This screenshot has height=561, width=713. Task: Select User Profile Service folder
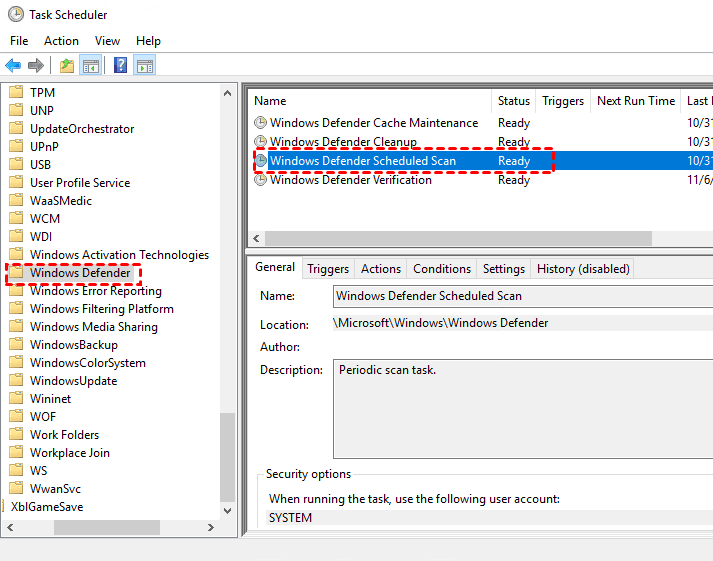(80, 183)
